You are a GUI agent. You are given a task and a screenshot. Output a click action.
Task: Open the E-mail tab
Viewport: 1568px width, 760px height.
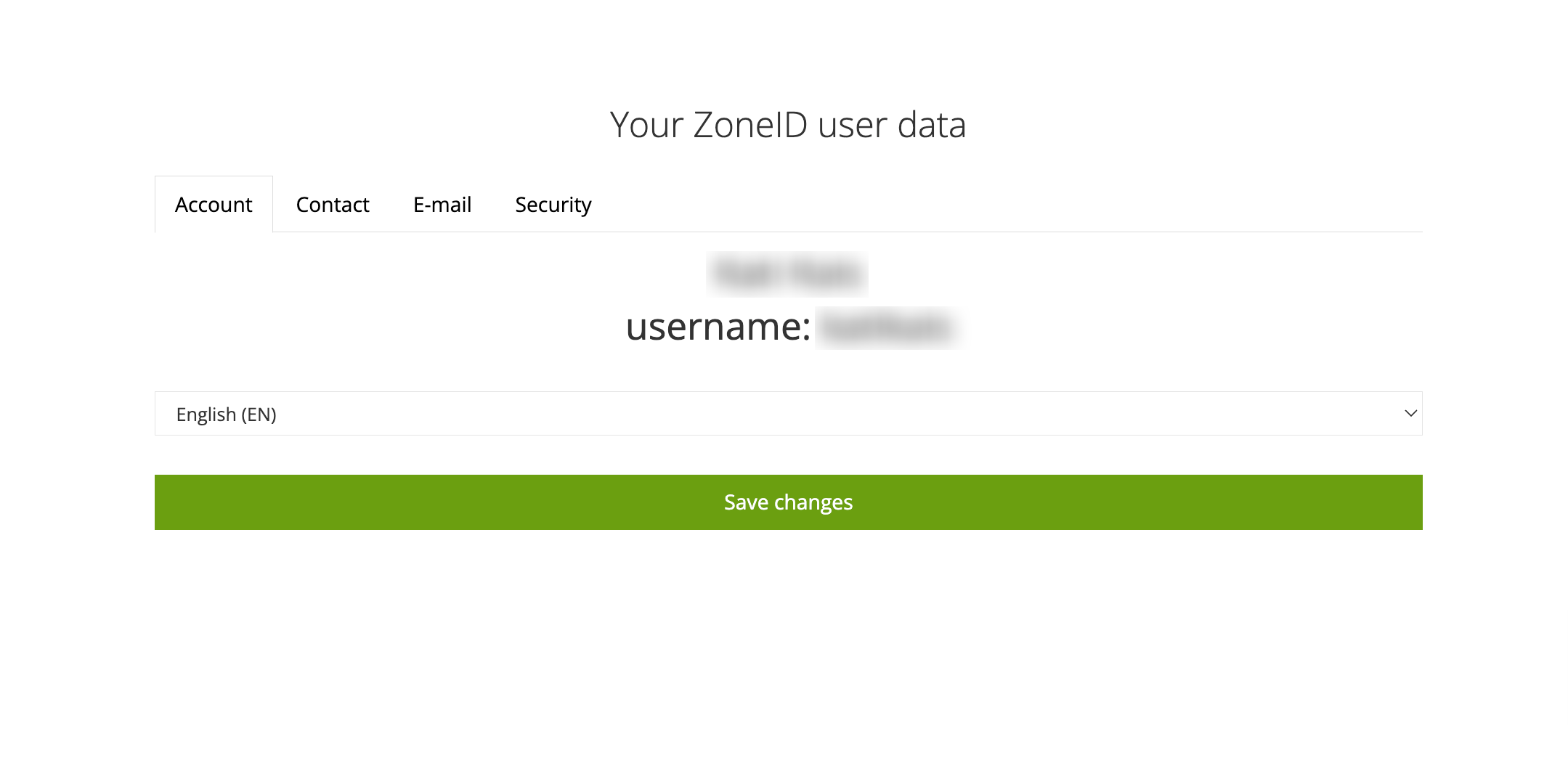(442, 205)
